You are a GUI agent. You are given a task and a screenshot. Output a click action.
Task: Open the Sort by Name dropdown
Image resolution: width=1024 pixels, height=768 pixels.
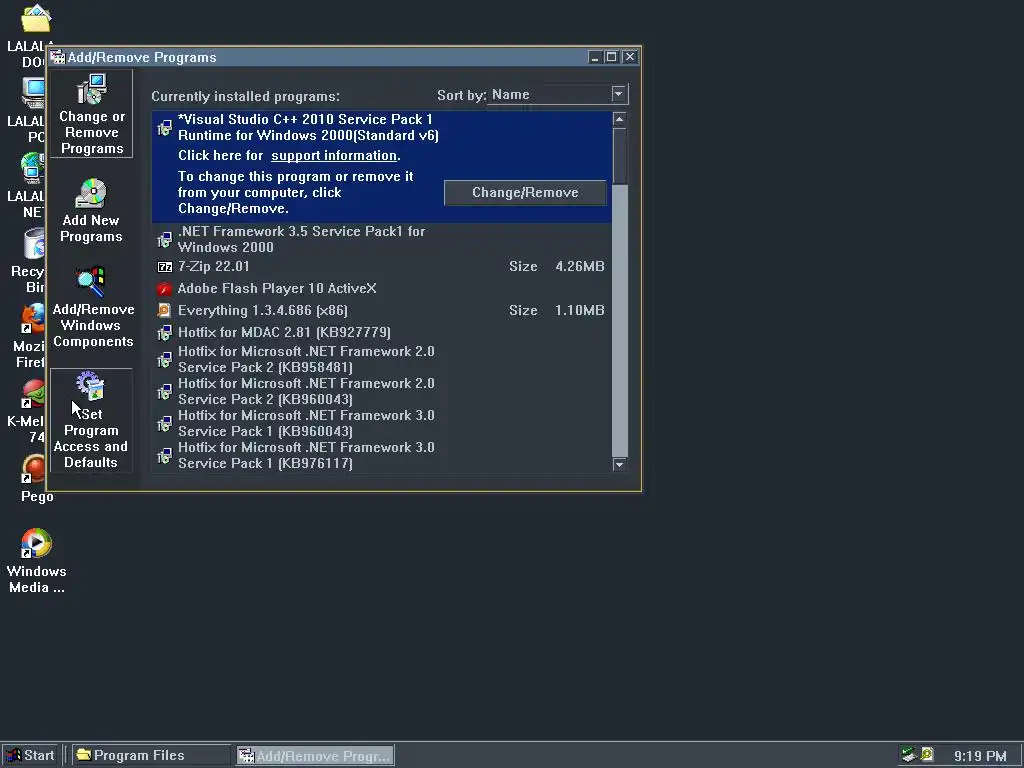click(619, 95)
